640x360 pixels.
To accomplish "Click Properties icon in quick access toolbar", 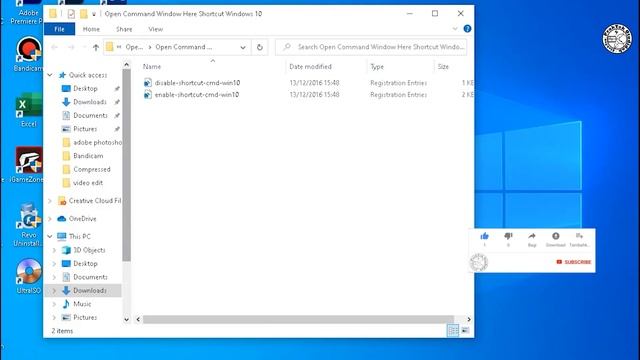I will [x=71, y=14].
